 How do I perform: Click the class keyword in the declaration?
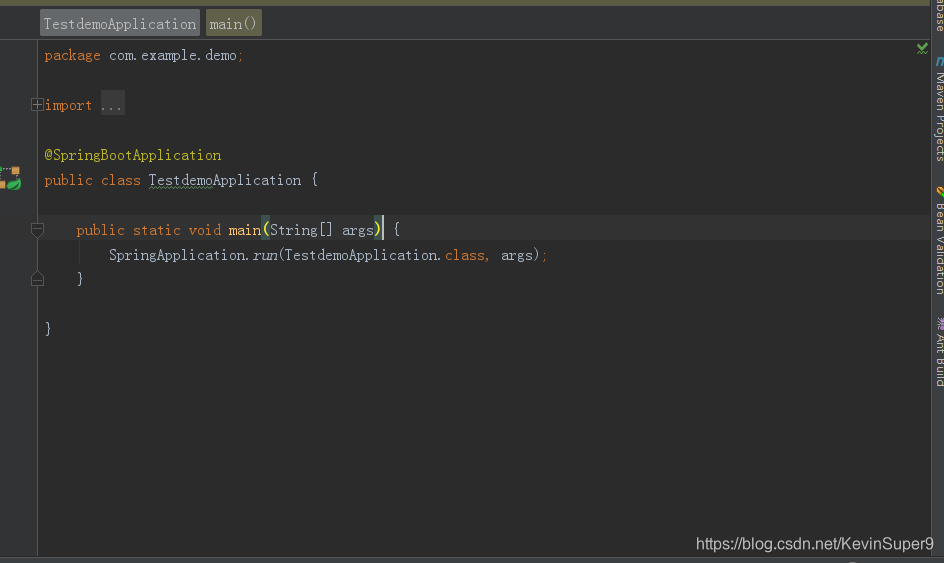(x=120, y=180)
